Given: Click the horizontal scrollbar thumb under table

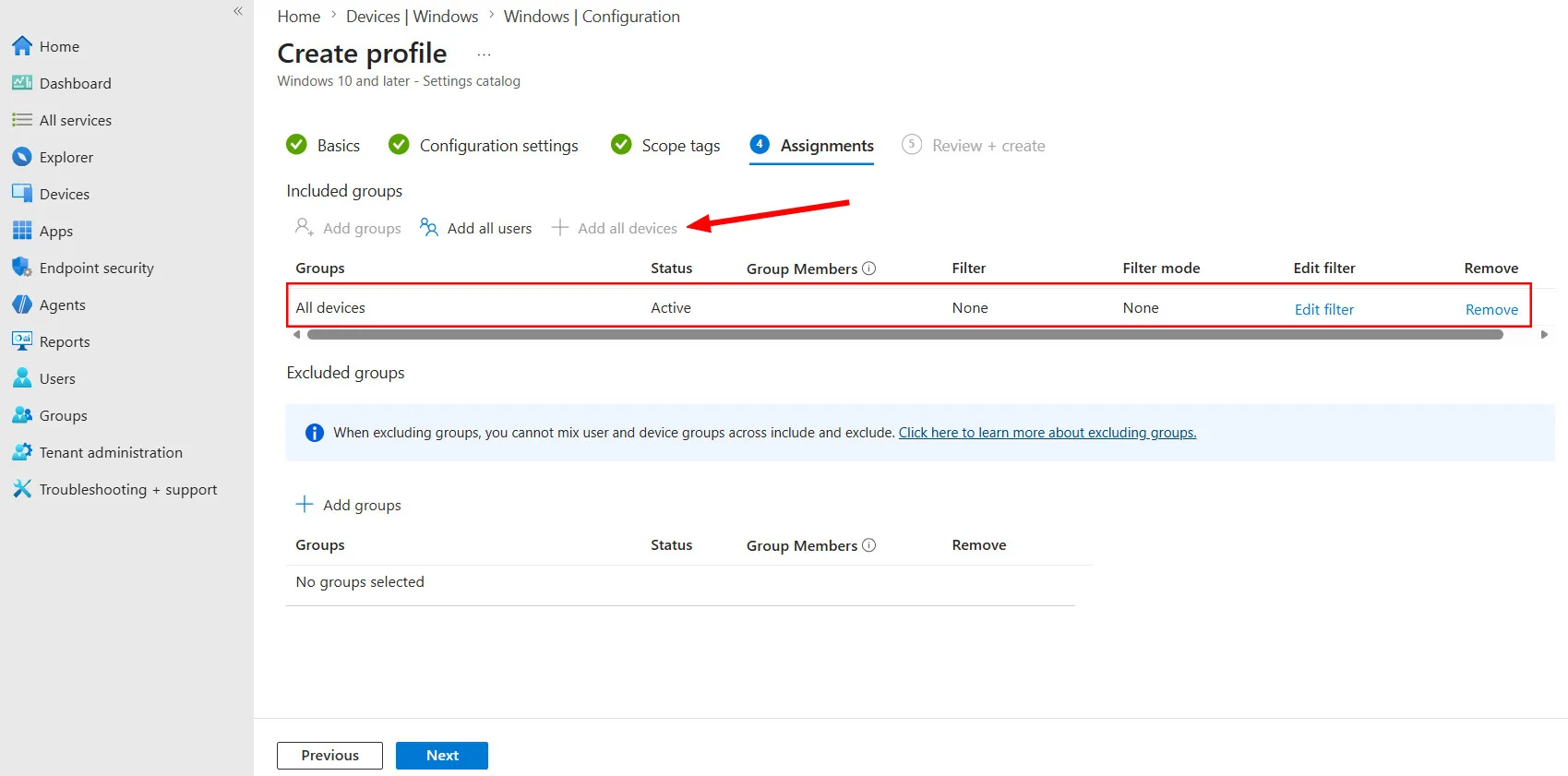Looking at the screenshot, I should click(x=905, y=335).
